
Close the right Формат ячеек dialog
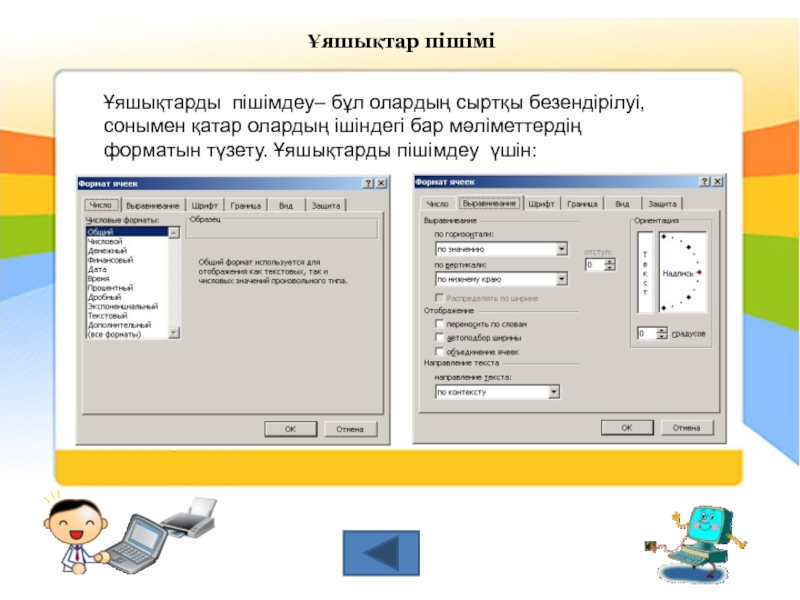(717, 182)
